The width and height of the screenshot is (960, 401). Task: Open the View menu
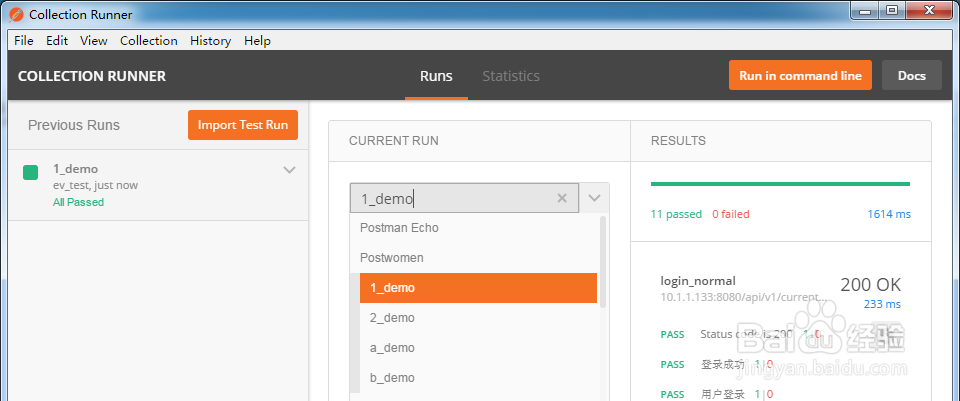(94, 40)
